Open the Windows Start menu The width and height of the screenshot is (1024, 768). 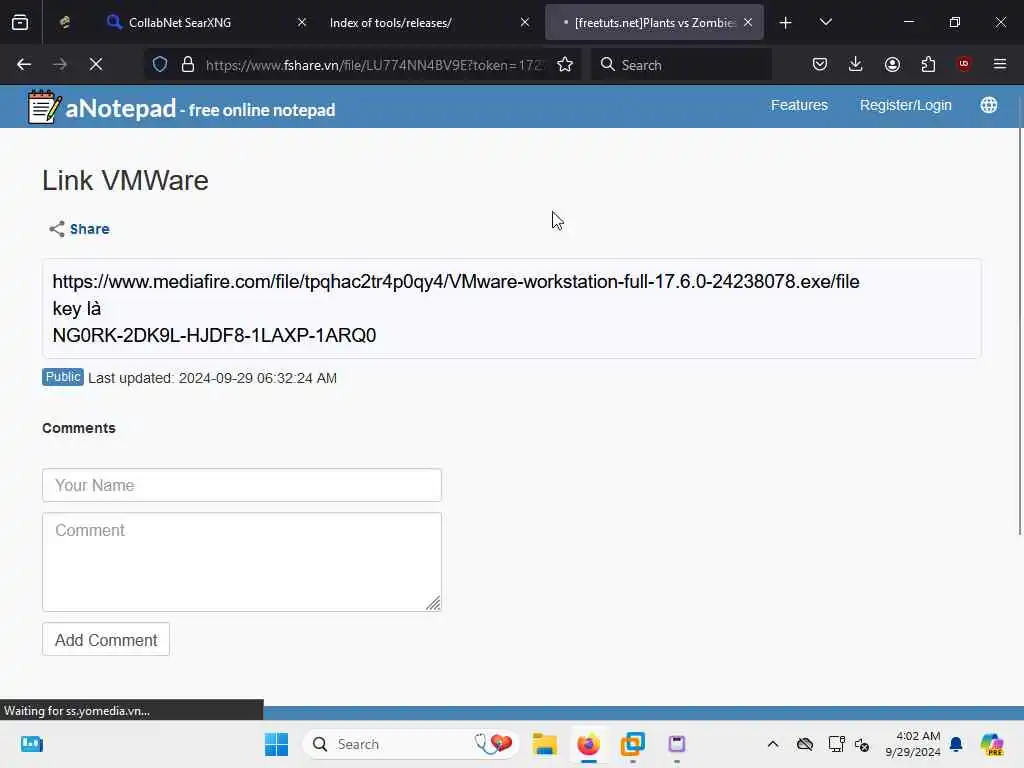tap(276, 744)
